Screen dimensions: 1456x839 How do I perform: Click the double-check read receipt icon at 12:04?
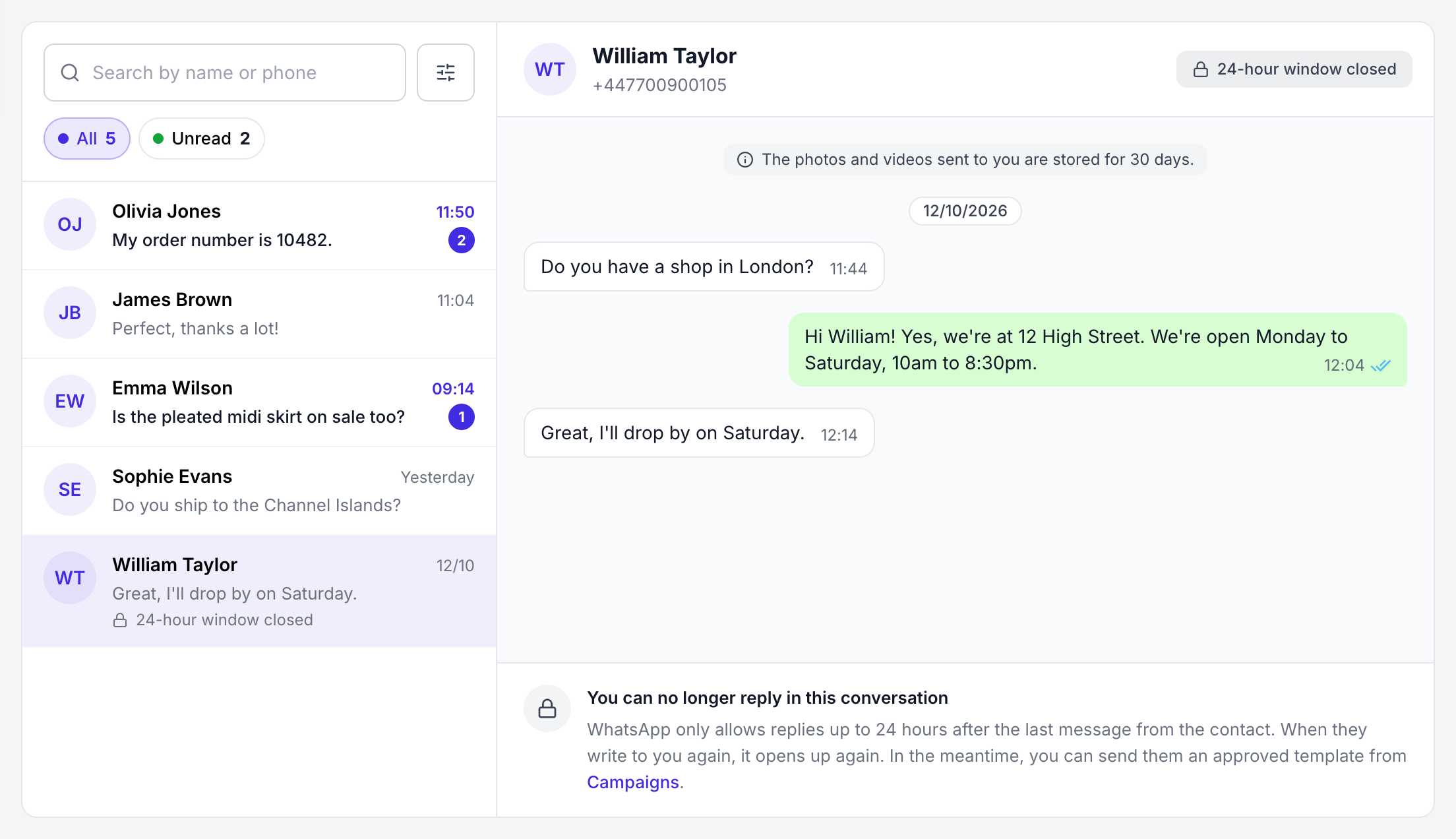click(1381, 365)
